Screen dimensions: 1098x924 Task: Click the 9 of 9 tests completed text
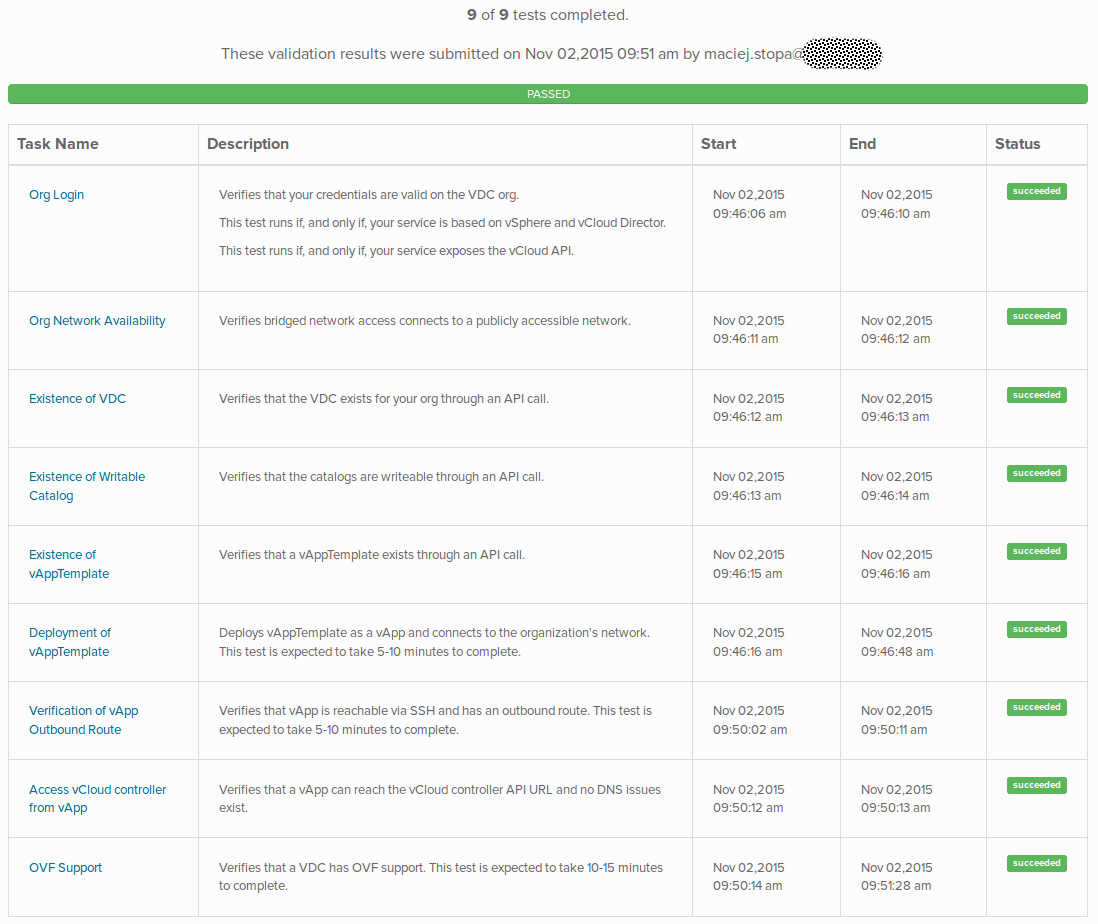[x=548, y=15]
